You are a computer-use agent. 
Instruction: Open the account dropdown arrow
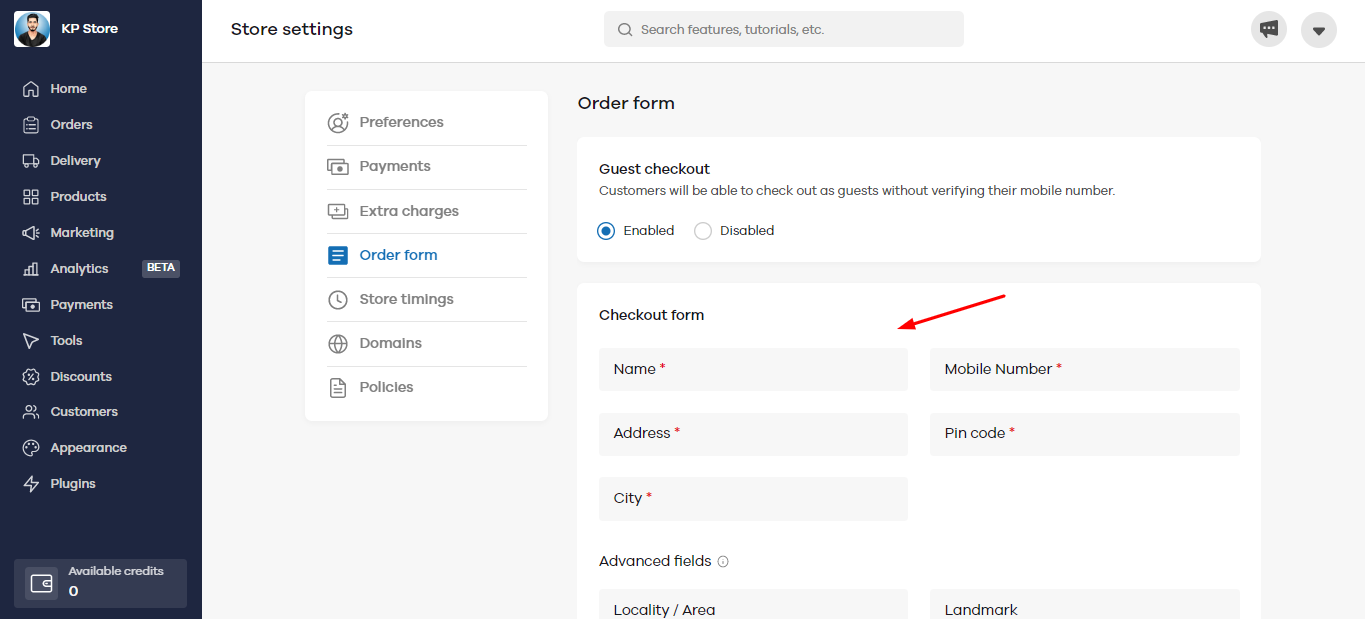pyautogui.click(x=1319, y=30)
